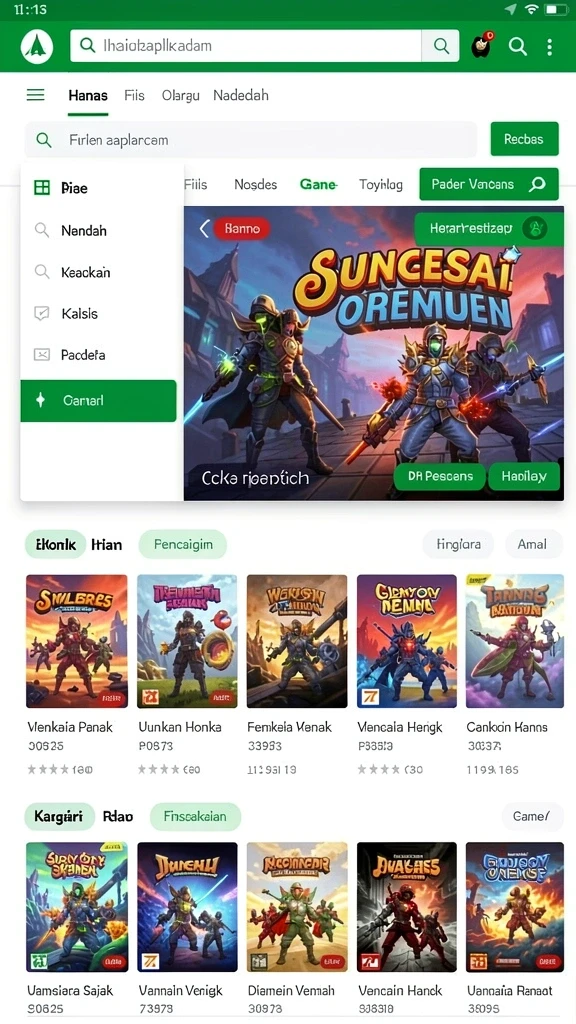
Task: Open the Piae grid menu entry
Action: coord(99,188)
